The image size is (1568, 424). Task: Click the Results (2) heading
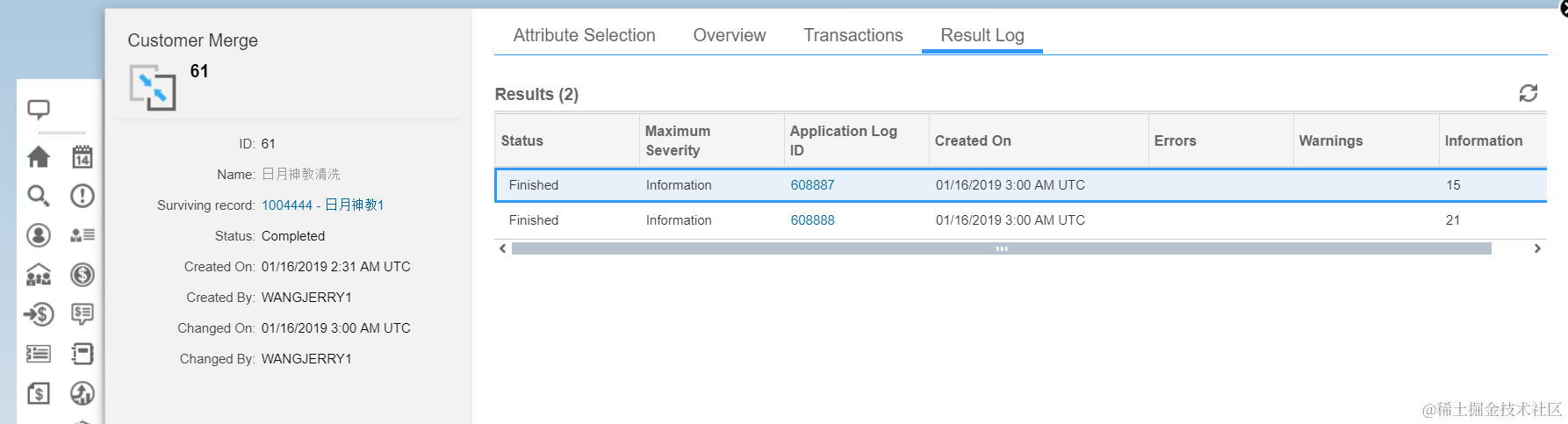536,94
